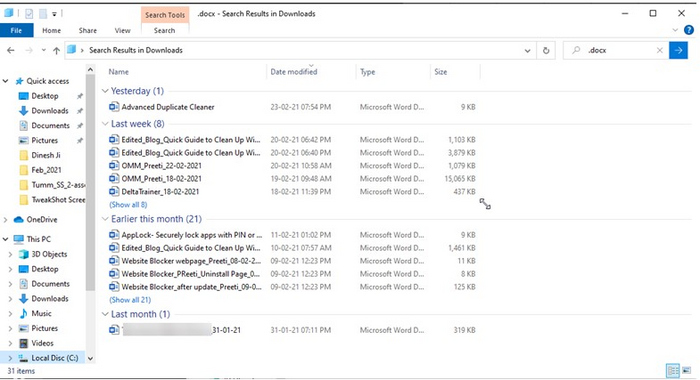Screen dimensions: 700x380
Task: Open the Share ribbon tab
Action: coord(88,30)
